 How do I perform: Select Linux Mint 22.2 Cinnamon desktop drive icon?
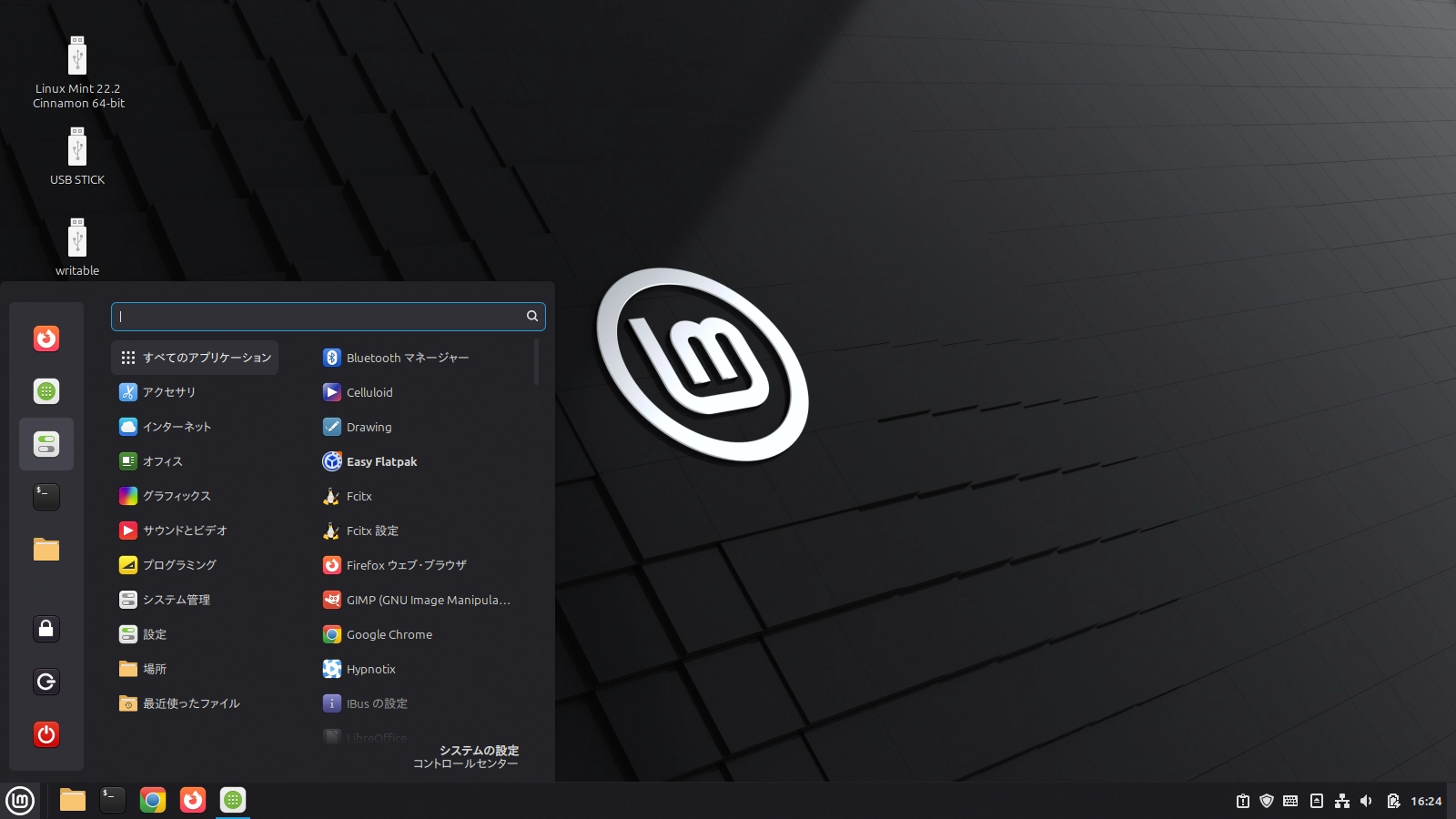[x=78, y=73]
